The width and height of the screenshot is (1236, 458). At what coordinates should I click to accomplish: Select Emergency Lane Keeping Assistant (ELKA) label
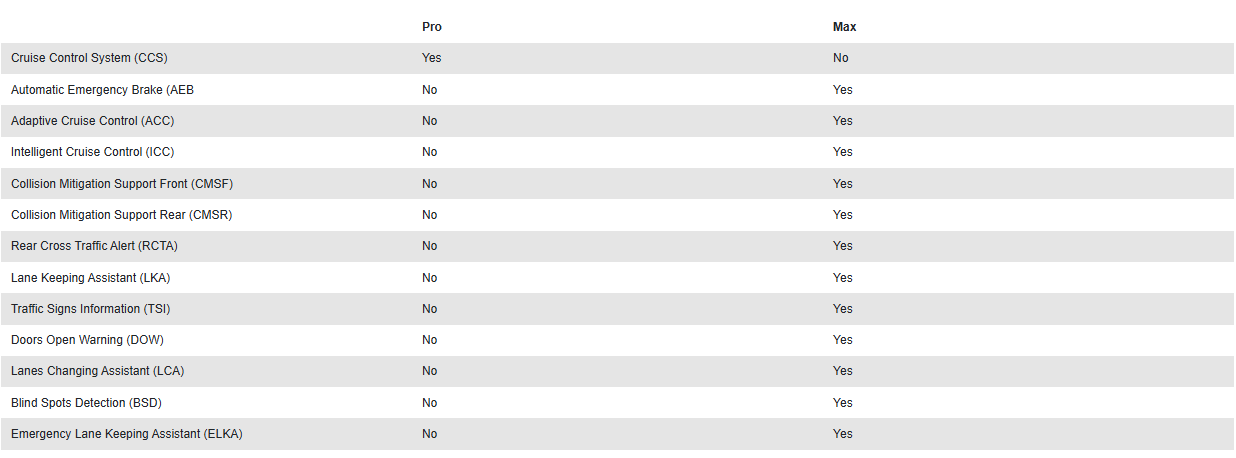click(x=127, y=434)
